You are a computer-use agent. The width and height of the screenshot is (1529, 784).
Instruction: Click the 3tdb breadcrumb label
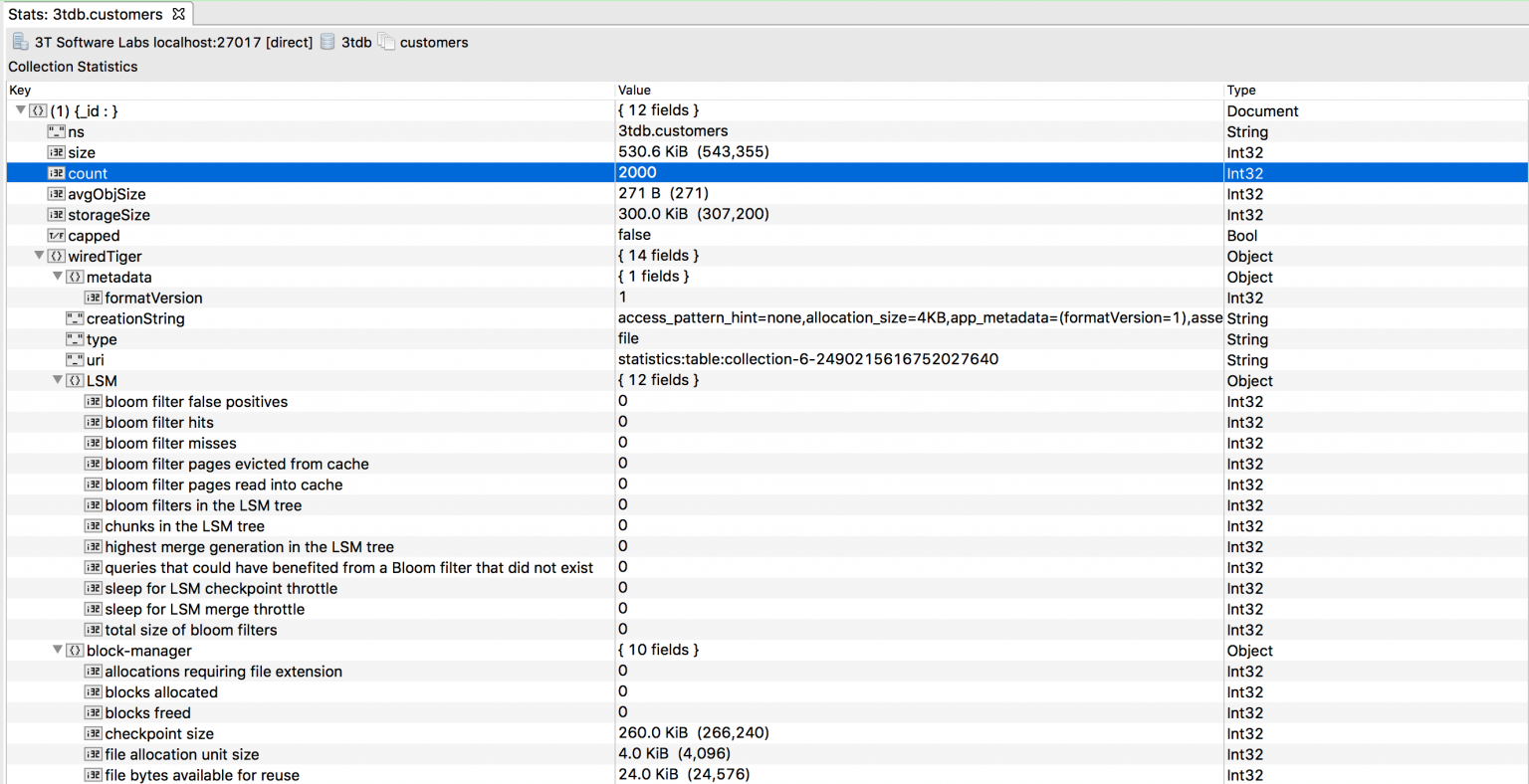point(354,42)
